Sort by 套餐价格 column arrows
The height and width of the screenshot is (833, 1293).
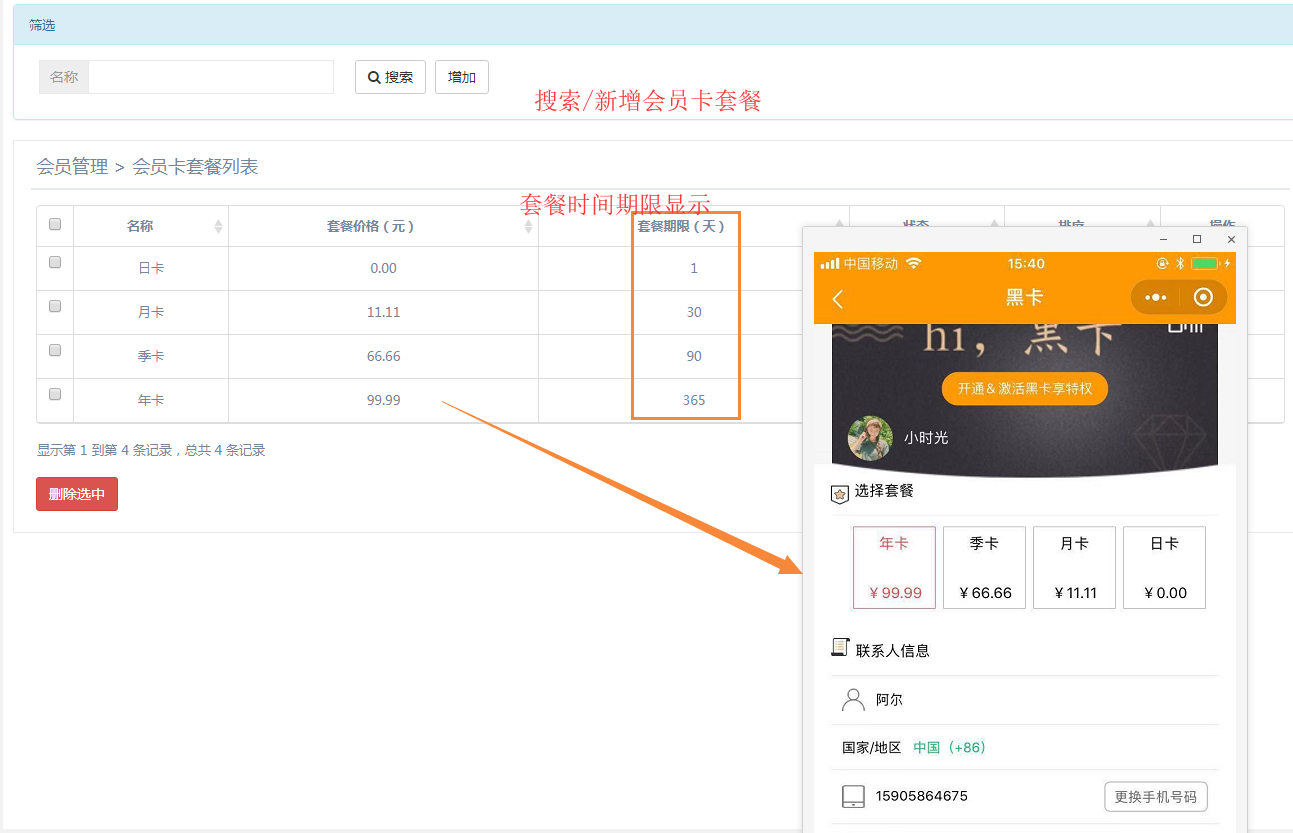point(529,227)
